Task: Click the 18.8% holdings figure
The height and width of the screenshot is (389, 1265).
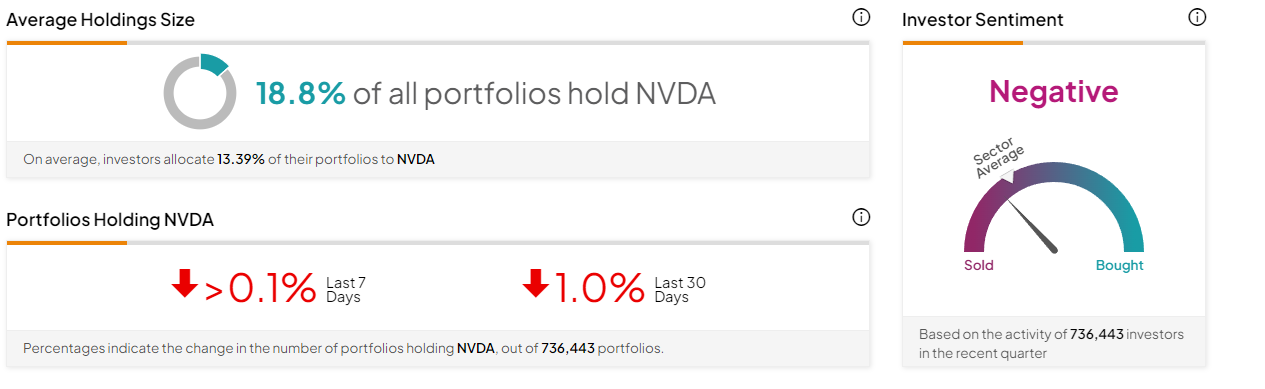Action: (301, 93)
